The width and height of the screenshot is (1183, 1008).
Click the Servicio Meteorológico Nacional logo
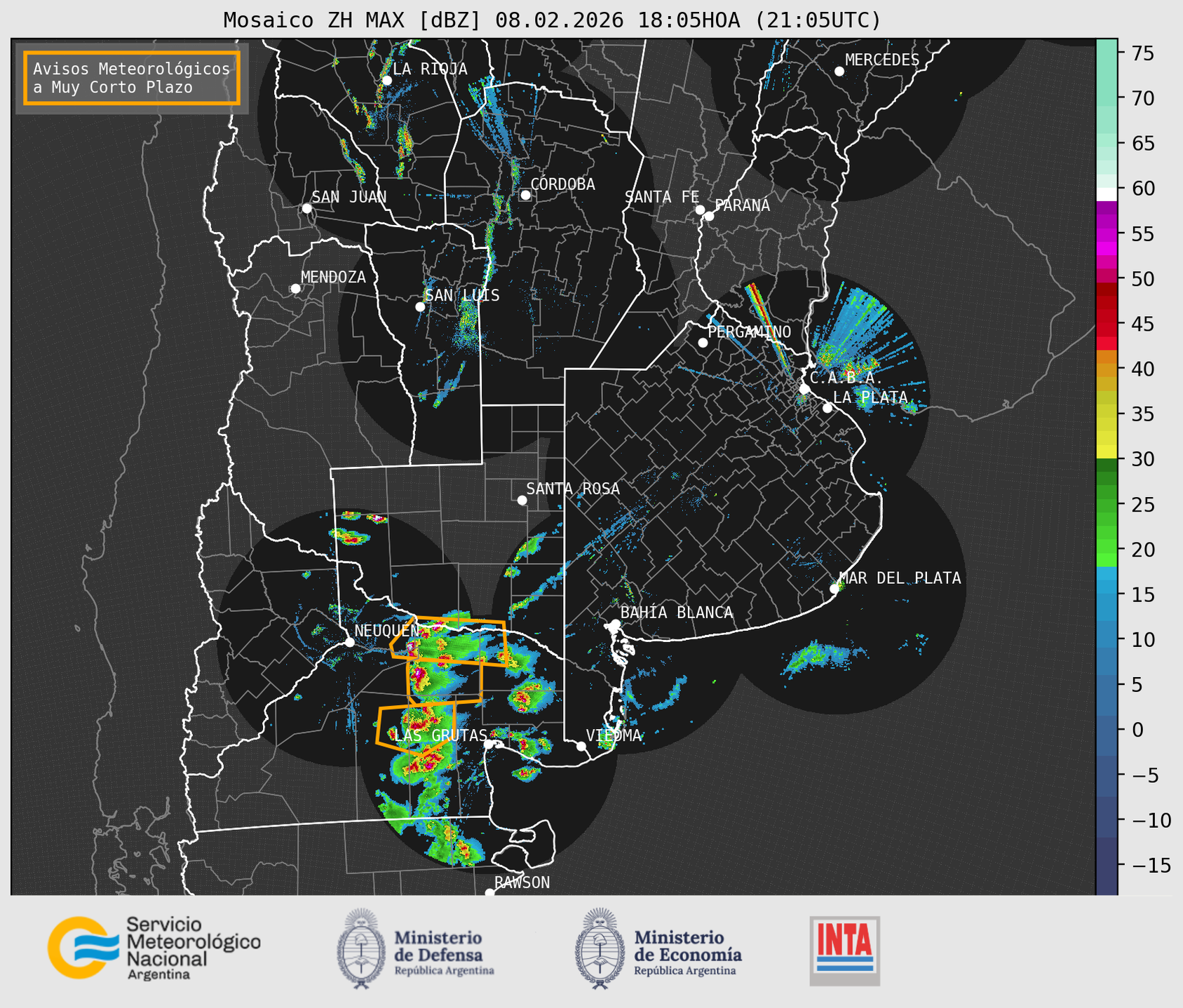click(x=154, y=948)
